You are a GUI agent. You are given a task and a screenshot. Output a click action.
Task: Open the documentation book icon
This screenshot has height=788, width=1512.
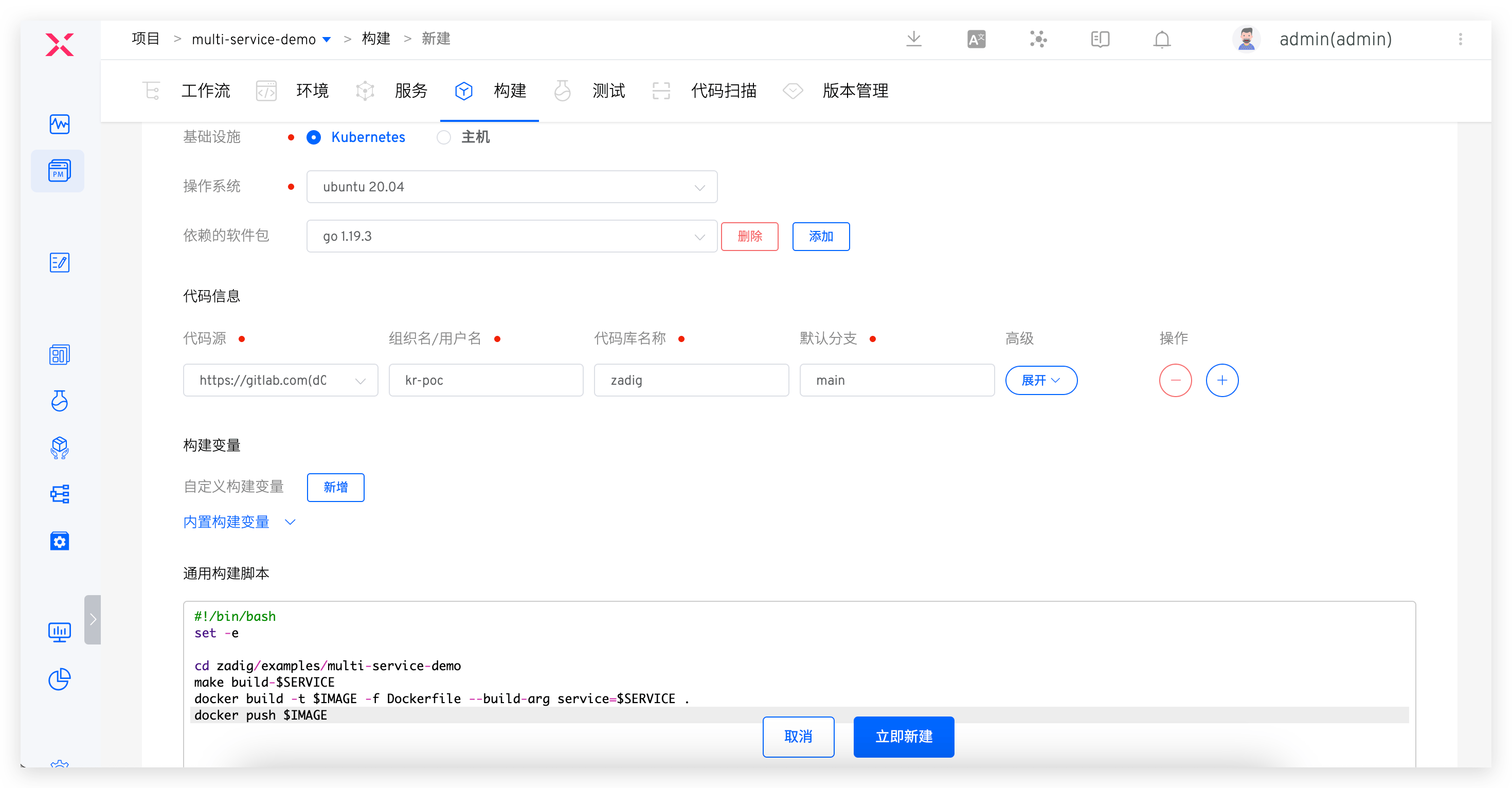[x=1100, y=39]
